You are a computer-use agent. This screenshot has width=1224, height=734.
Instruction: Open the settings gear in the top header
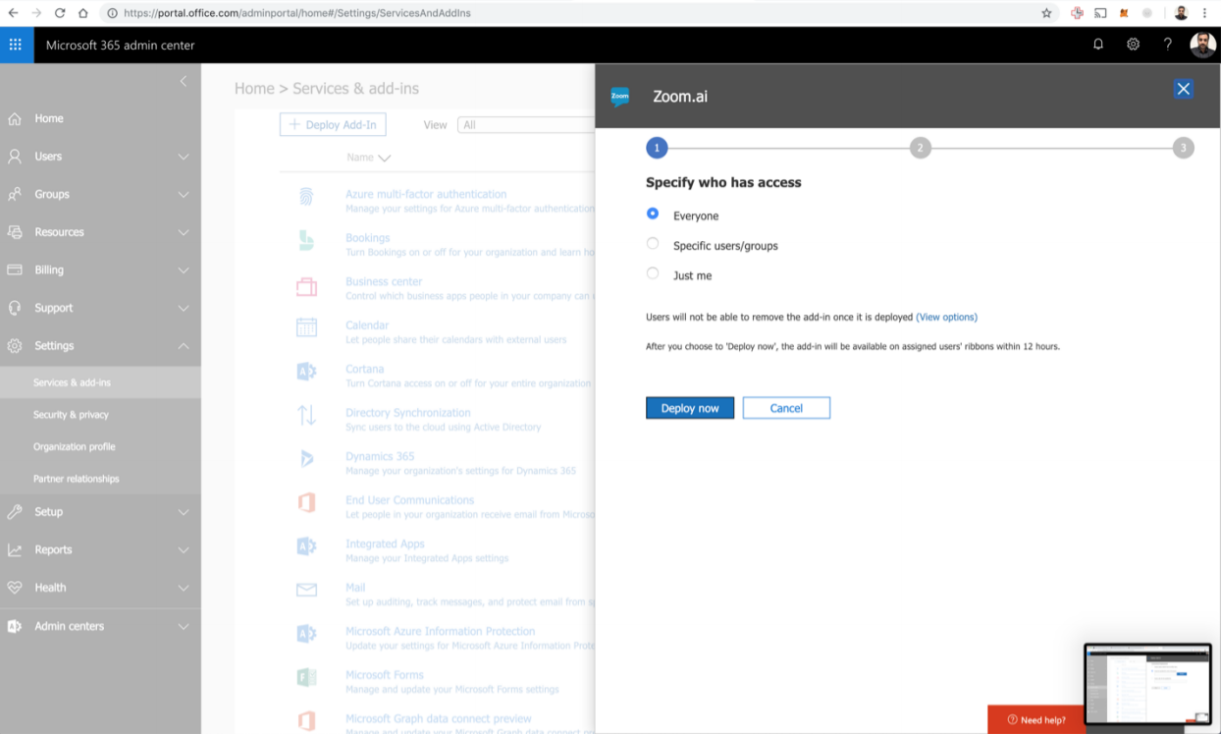(x=1133, y=44)
